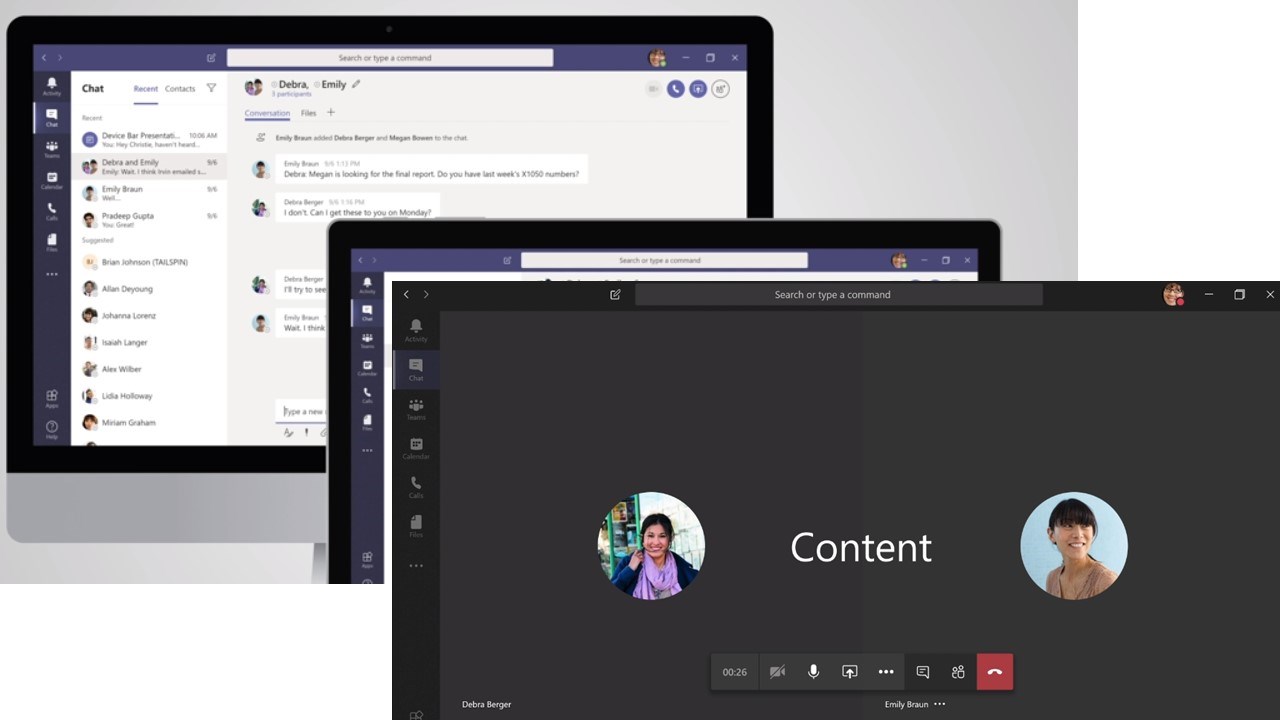Image resolution: width=1280 pixels, height=720 pixels.
Task: Select suggested contact Brian Johnson (TAILSPIN)
Action: pyautogui.click(x=149, y=262)
